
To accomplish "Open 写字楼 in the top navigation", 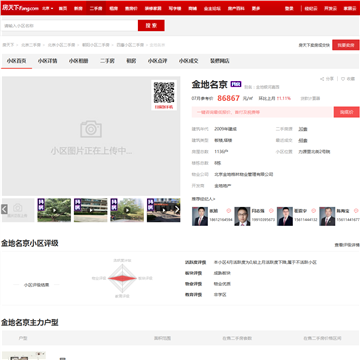I will click(175, 8).
